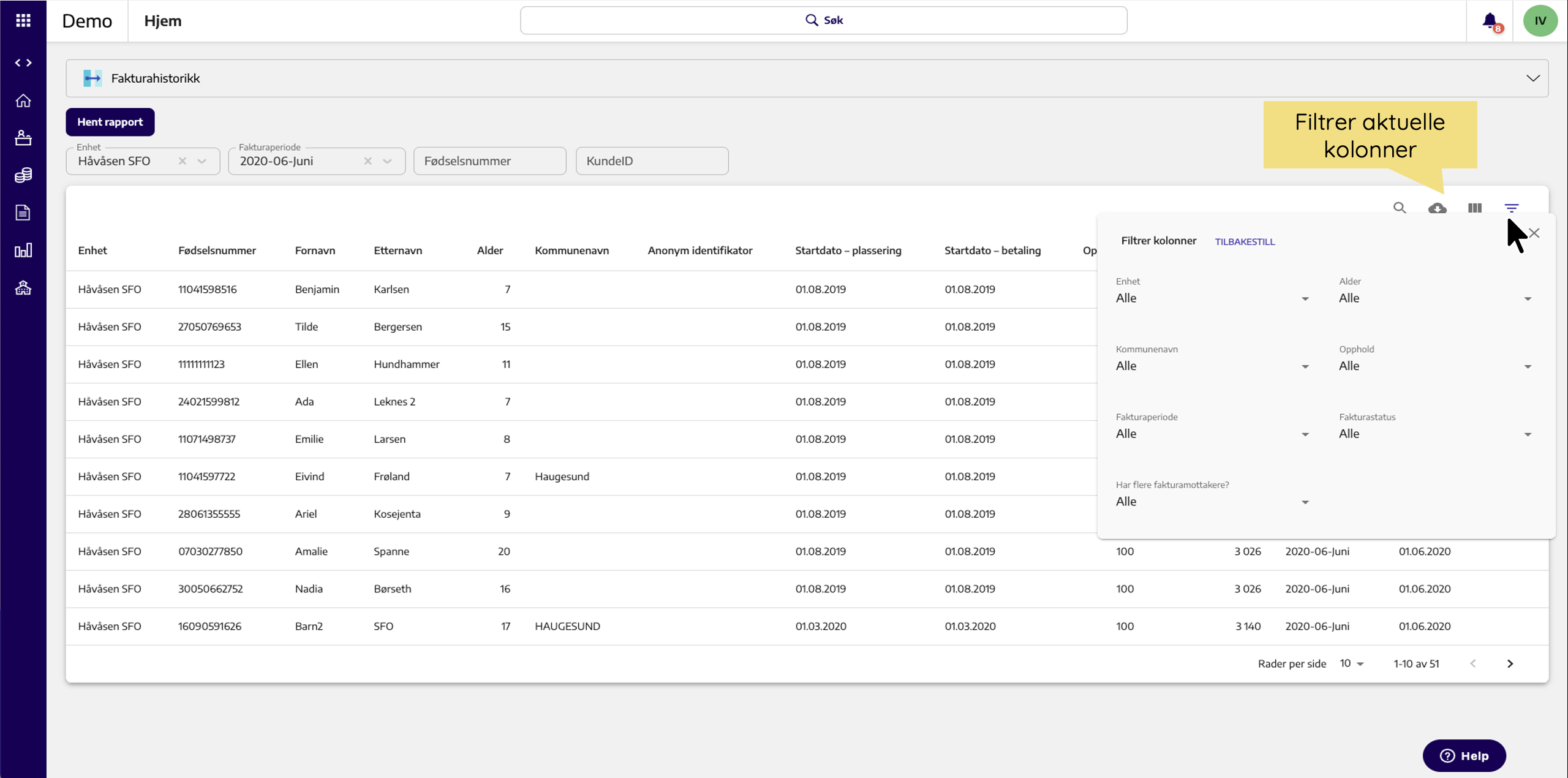The image size is (1568, 778).
Task: Select the Benjamin Karlsen row
Action: pos(581,289)
